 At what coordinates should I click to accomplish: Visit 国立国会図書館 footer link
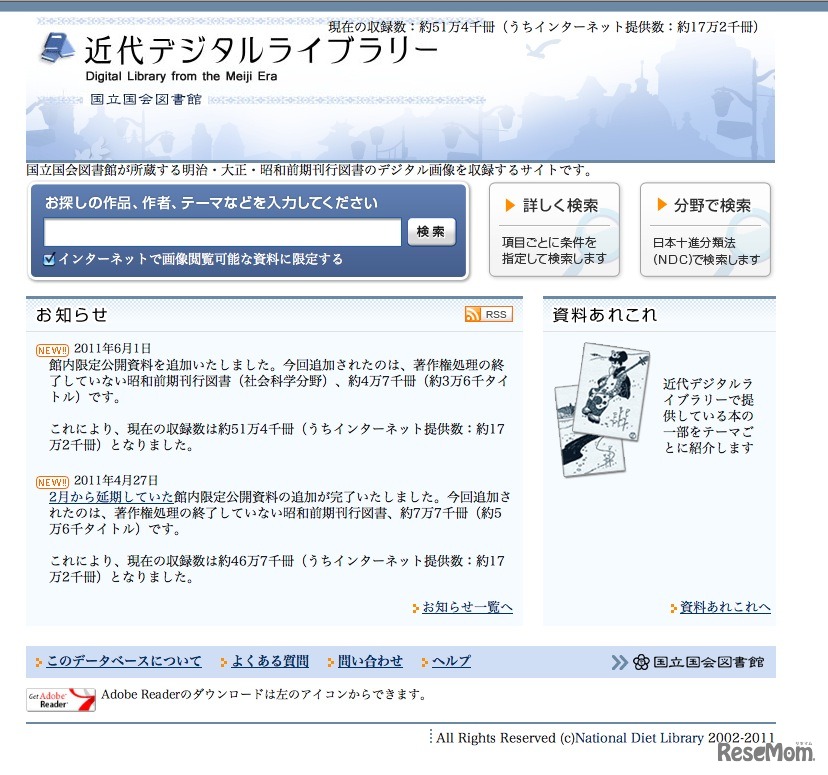(709, 662)
